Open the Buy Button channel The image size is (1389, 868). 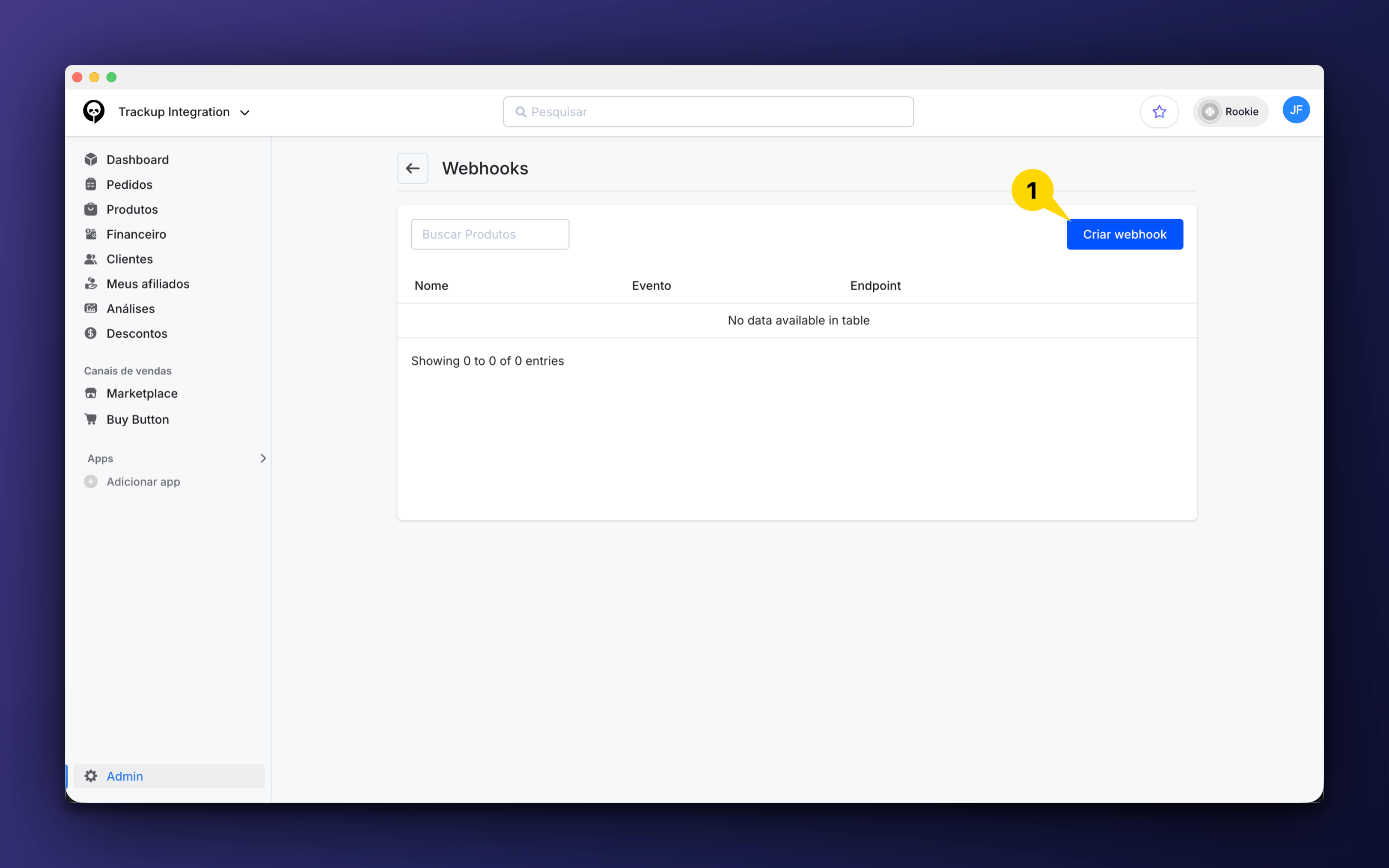[x=138, y=419]
